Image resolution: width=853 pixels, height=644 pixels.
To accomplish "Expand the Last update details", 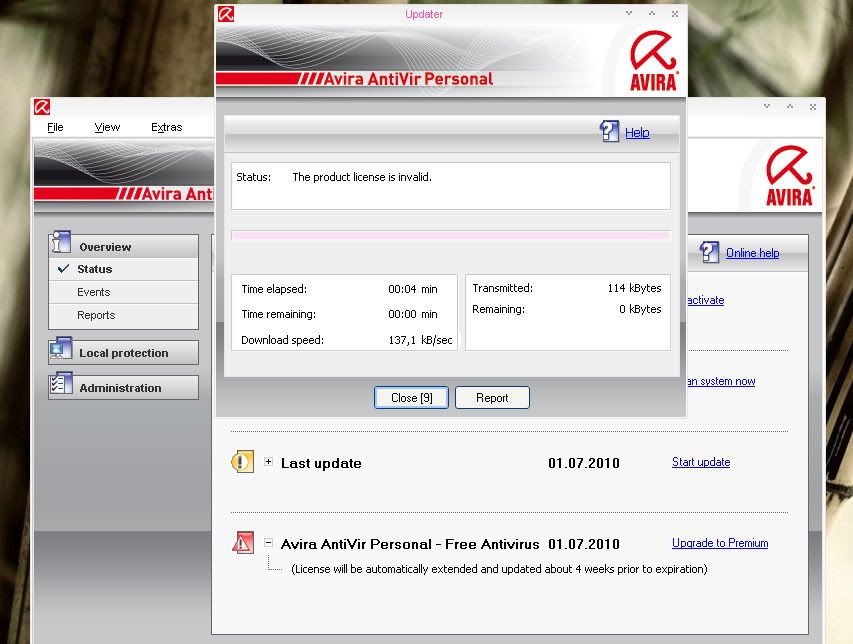I will [x=268, y=462].
